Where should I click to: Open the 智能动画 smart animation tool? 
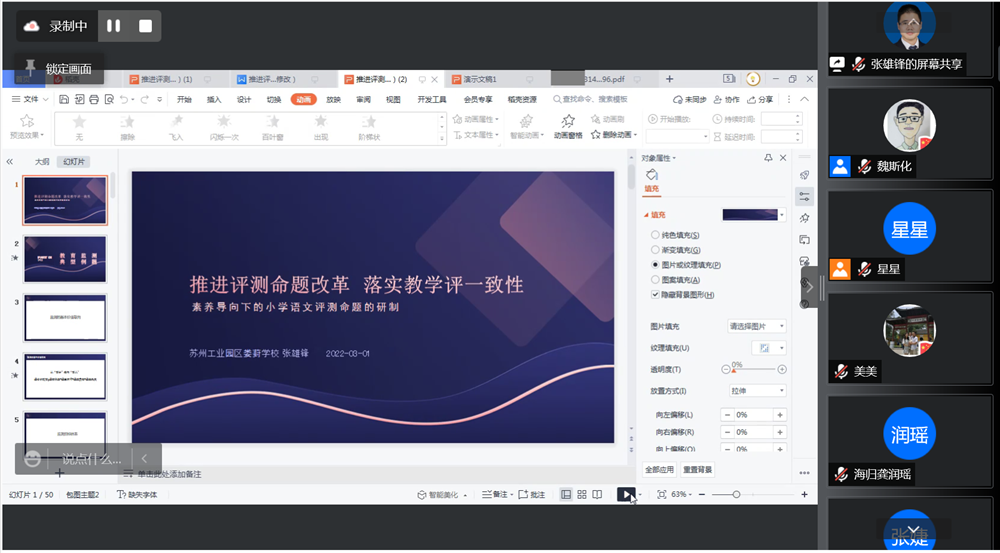[526, 128]
